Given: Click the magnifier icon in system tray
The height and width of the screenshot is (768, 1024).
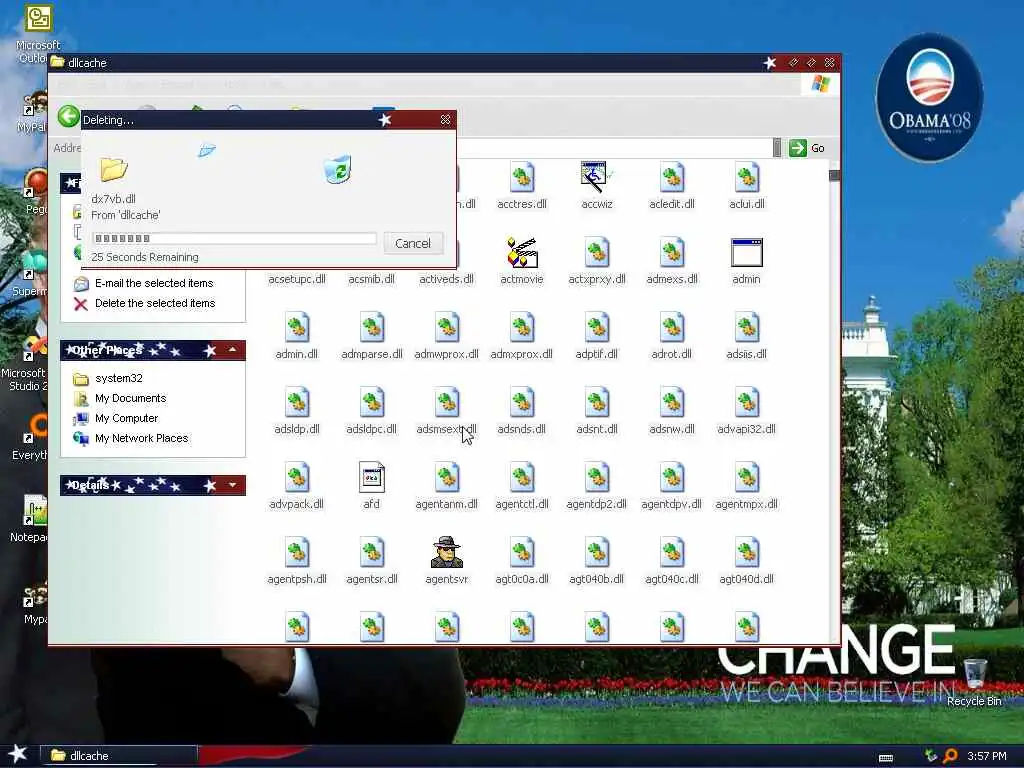Looking at the screenshot, I should coord(950,756).
